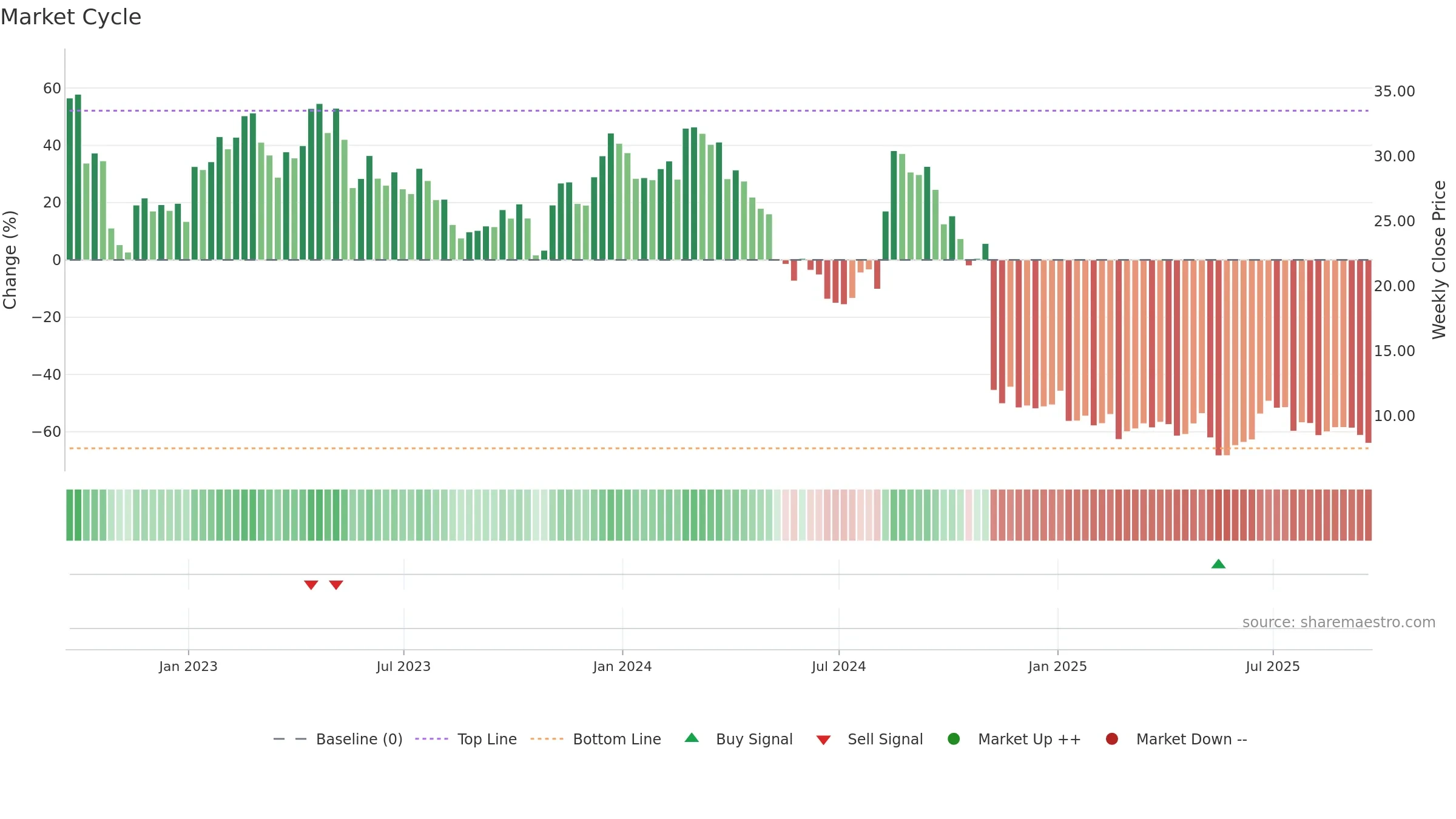Image resolution: width=1456 pixels, height=819 pixels.
Task: Click the 'Market Down --' legend label
Action: (1191, 740)
